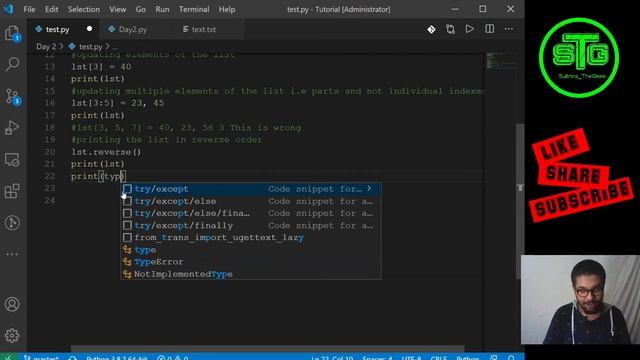
Task: Open the Explorer view in activity bar
Action: click(12, 33)
